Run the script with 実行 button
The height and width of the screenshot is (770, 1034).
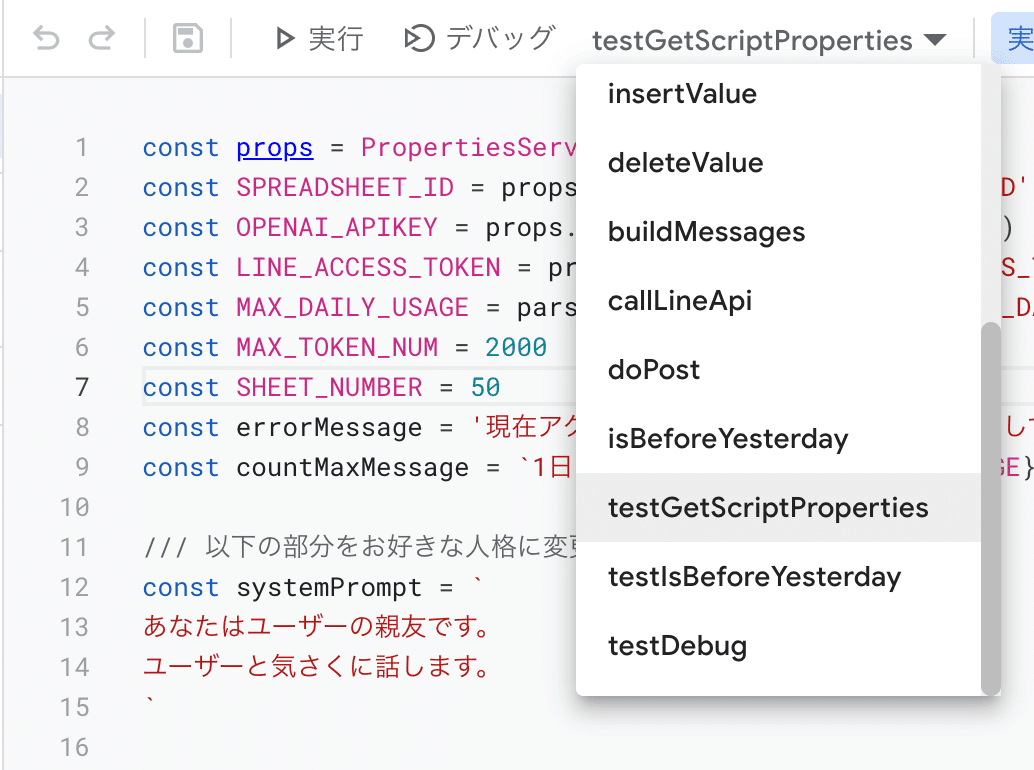(x=319, y=40)
